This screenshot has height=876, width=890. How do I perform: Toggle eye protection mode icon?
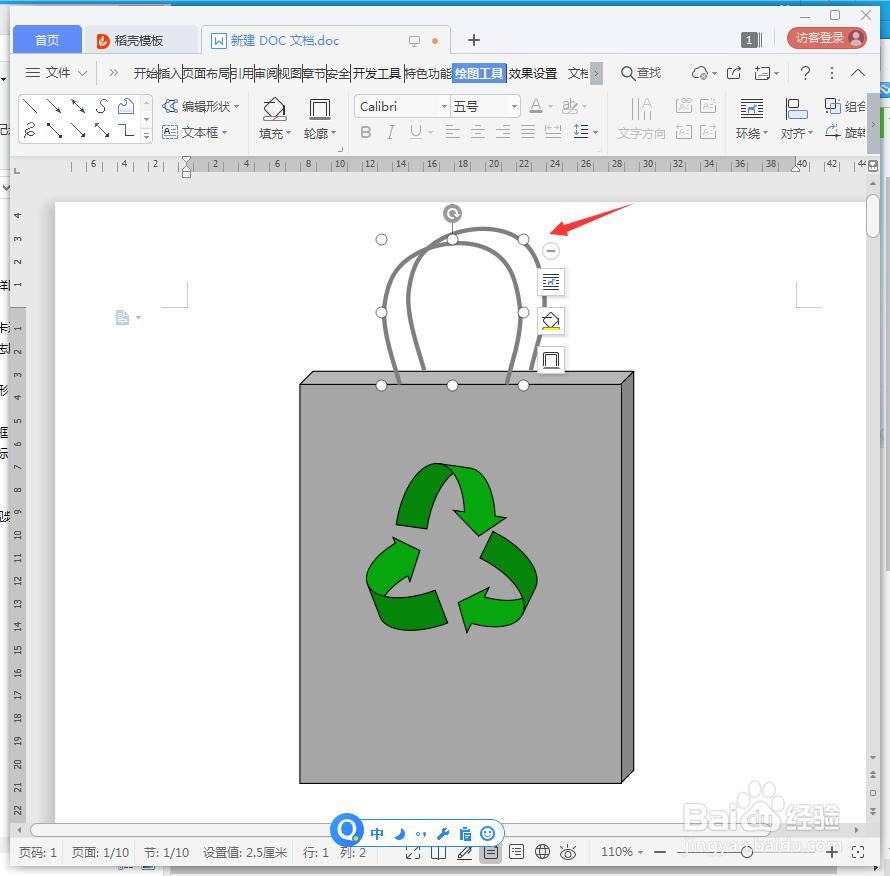pos(568,852)
